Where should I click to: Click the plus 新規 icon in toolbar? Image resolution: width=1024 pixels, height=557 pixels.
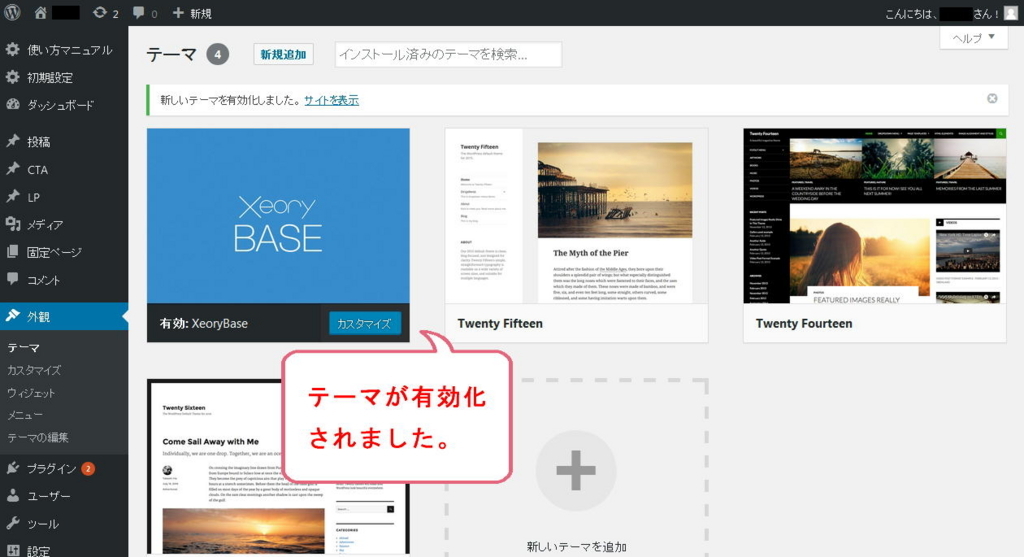178,12
